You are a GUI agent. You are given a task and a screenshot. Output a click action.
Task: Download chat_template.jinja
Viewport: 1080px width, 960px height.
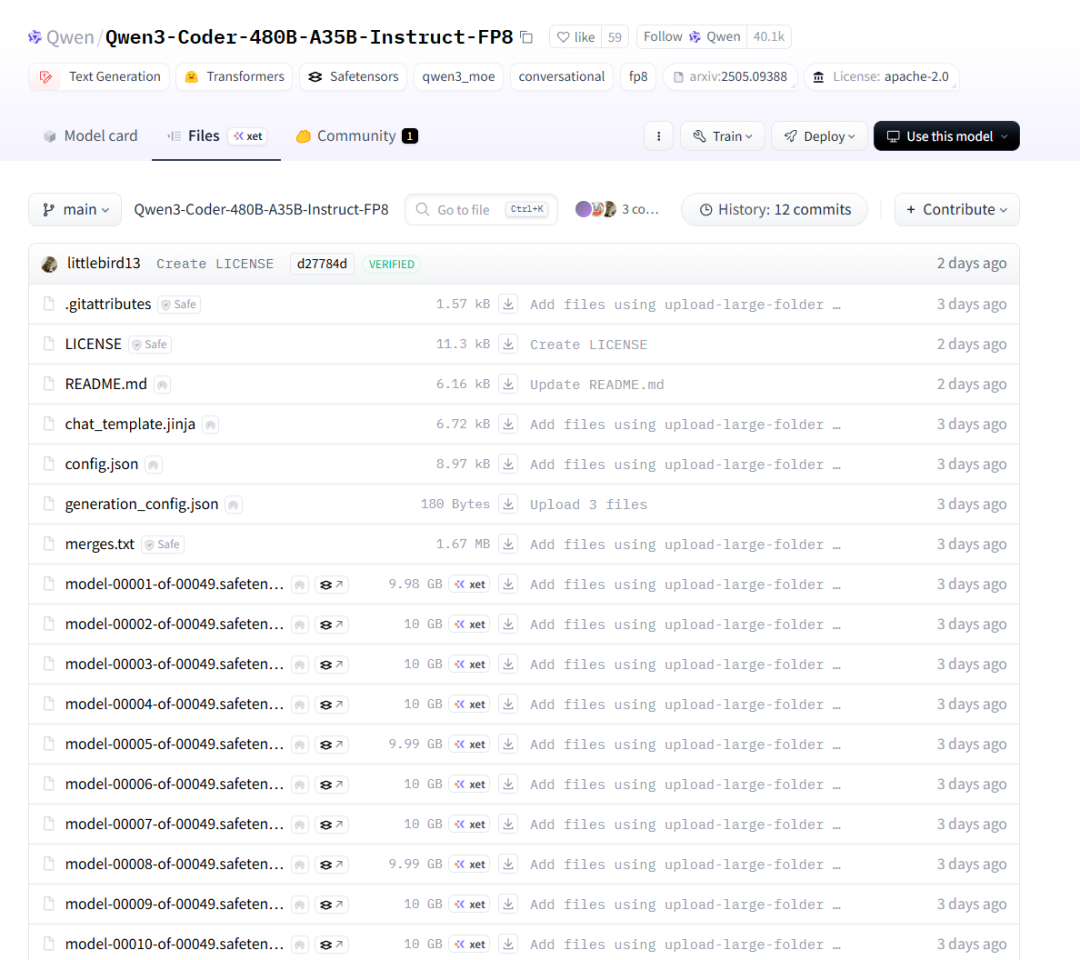point(508,424)
